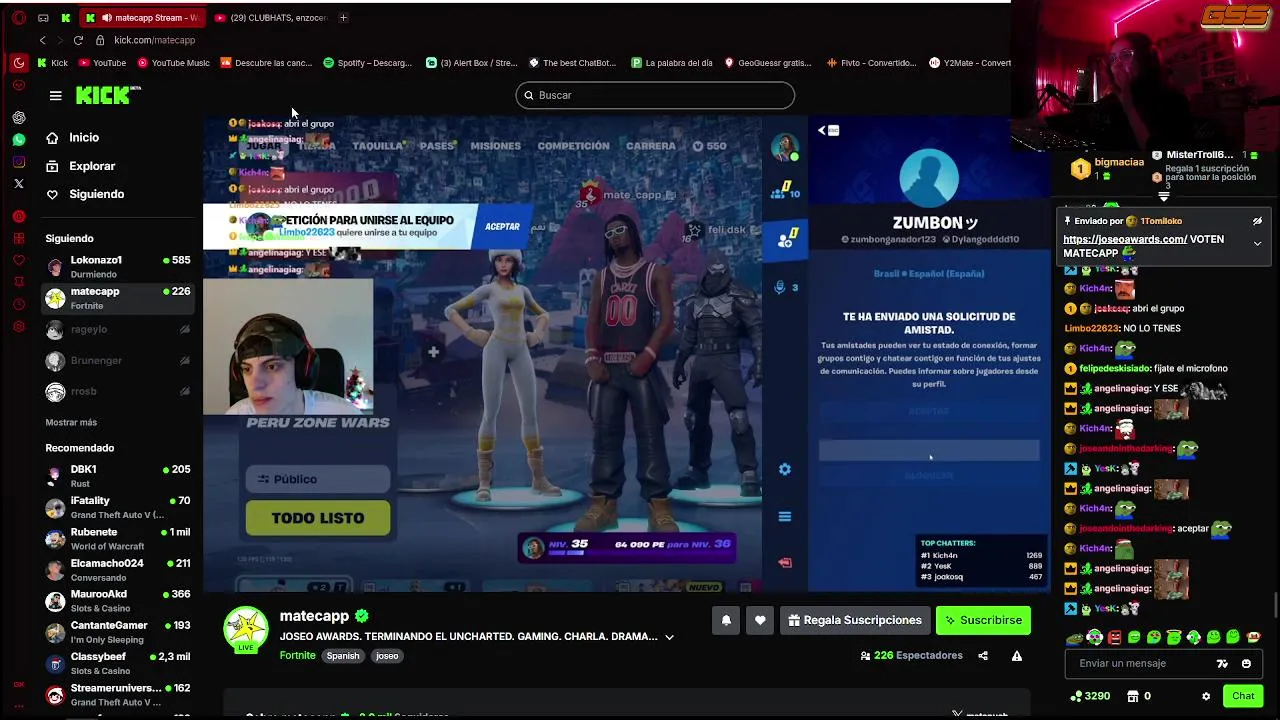
Task: Click the Opera menu logo
Action: click(19, 17)
